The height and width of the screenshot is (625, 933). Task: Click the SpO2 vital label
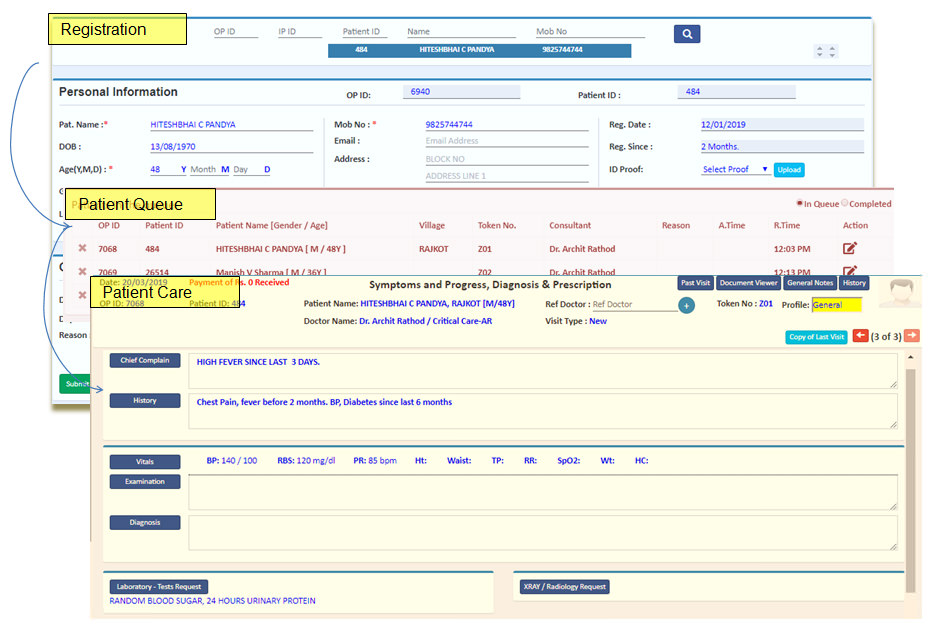point(568,461)
